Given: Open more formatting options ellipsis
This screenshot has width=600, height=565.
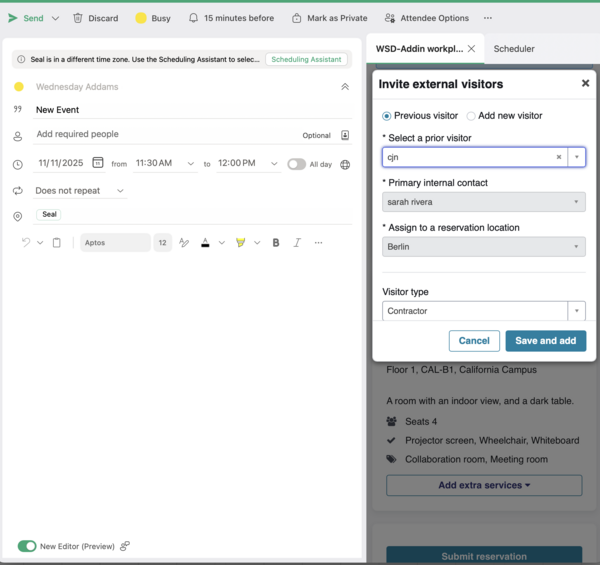Looking at the screenshot, I should [318, 243].
